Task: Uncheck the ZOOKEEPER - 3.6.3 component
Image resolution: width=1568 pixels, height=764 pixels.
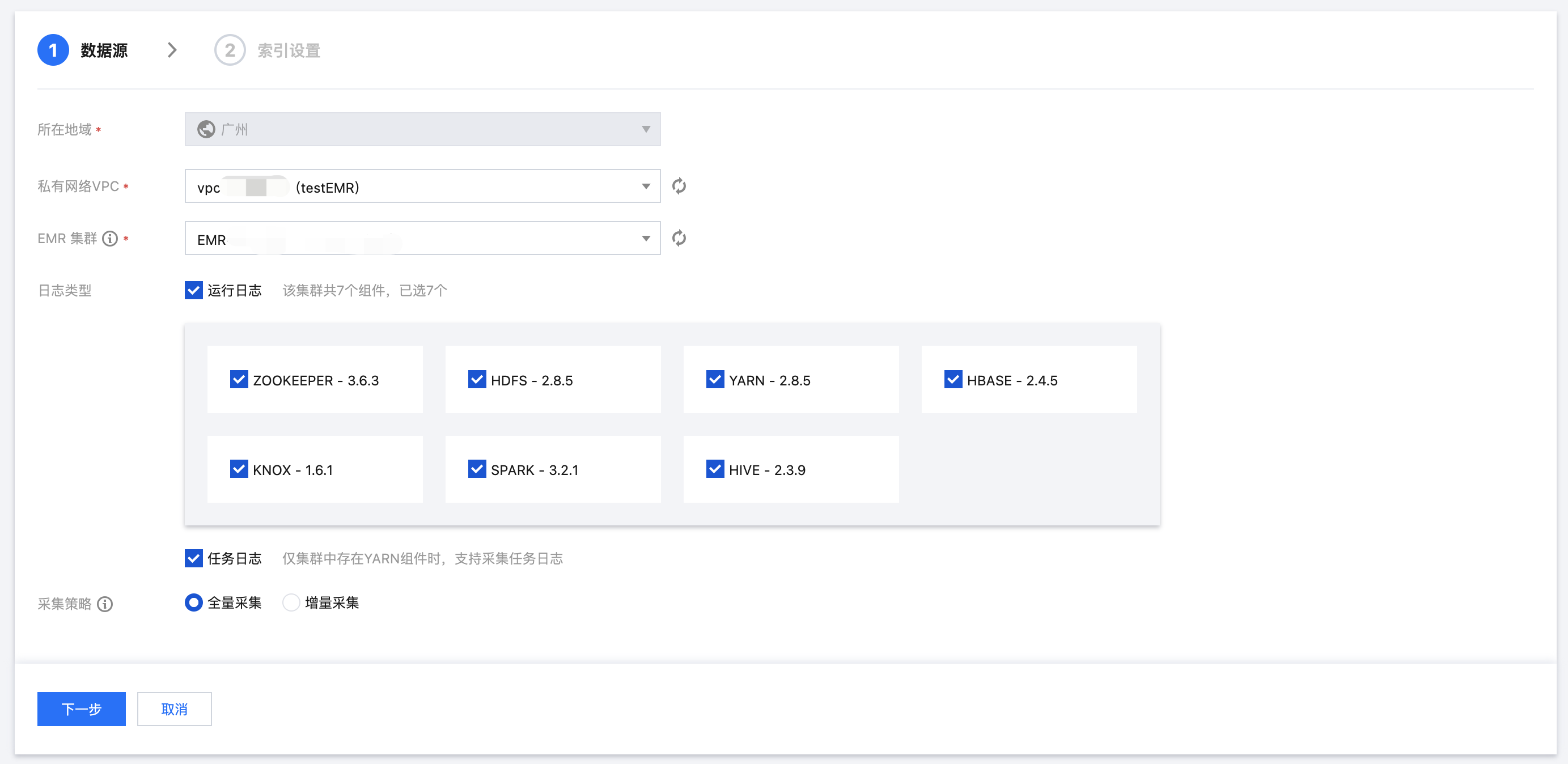Action: click(x=239, y=380)
